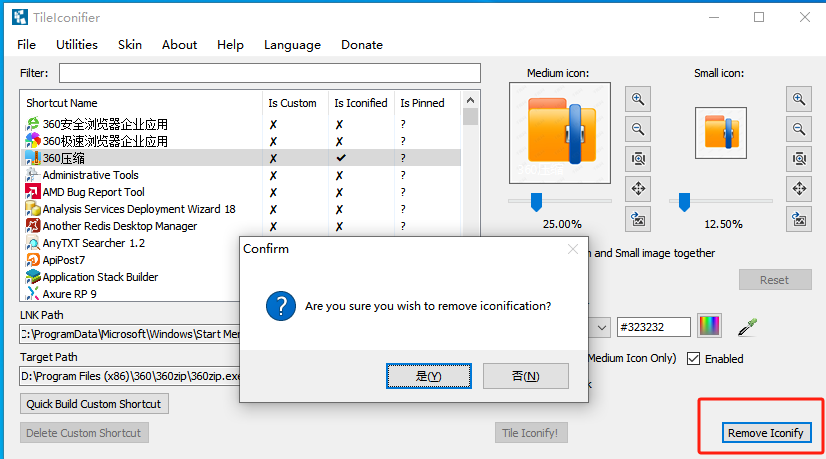This screenshot has width=826, height=459.
Task: Expand the dropdown beside the #323232 field
Action: click(601, 327)
